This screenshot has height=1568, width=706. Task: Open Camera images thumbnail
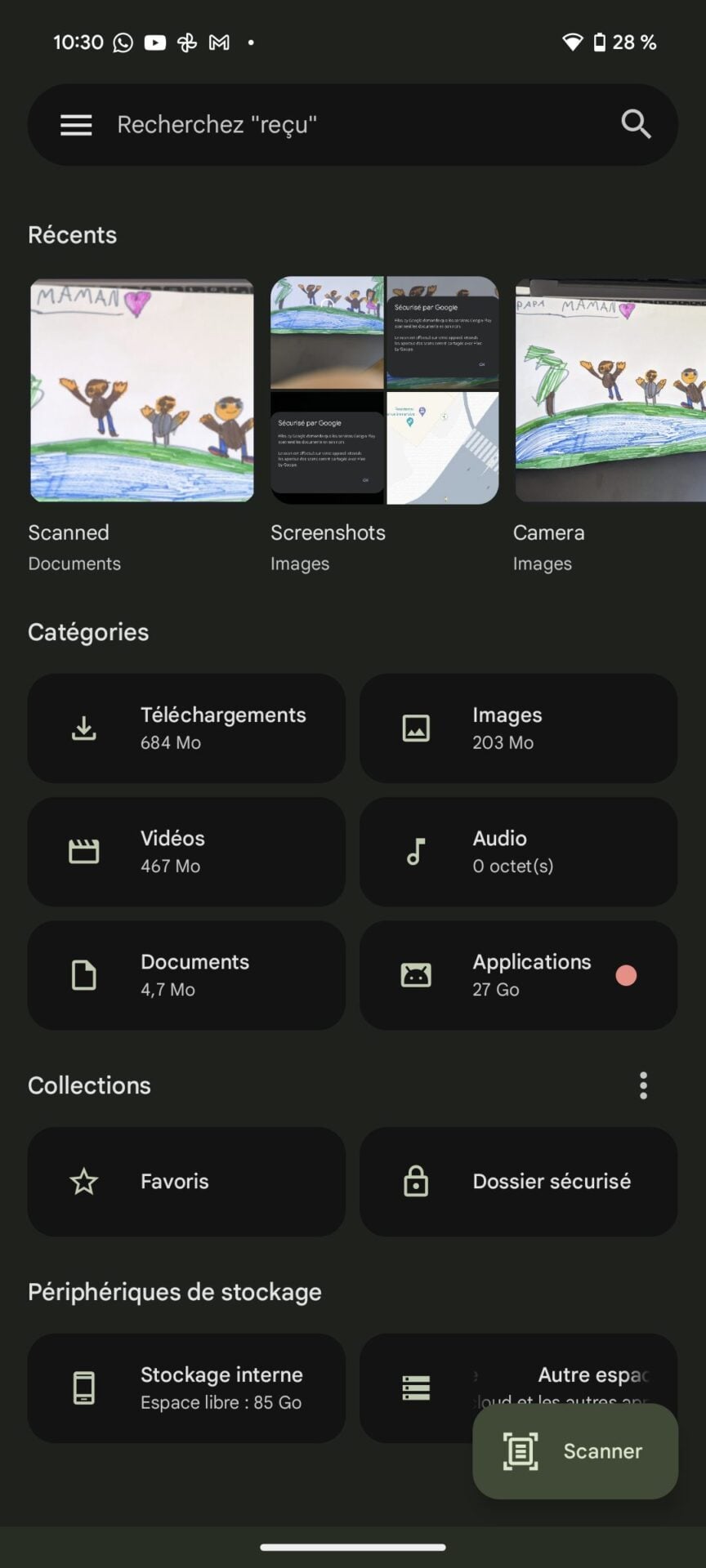coord(610,390)
